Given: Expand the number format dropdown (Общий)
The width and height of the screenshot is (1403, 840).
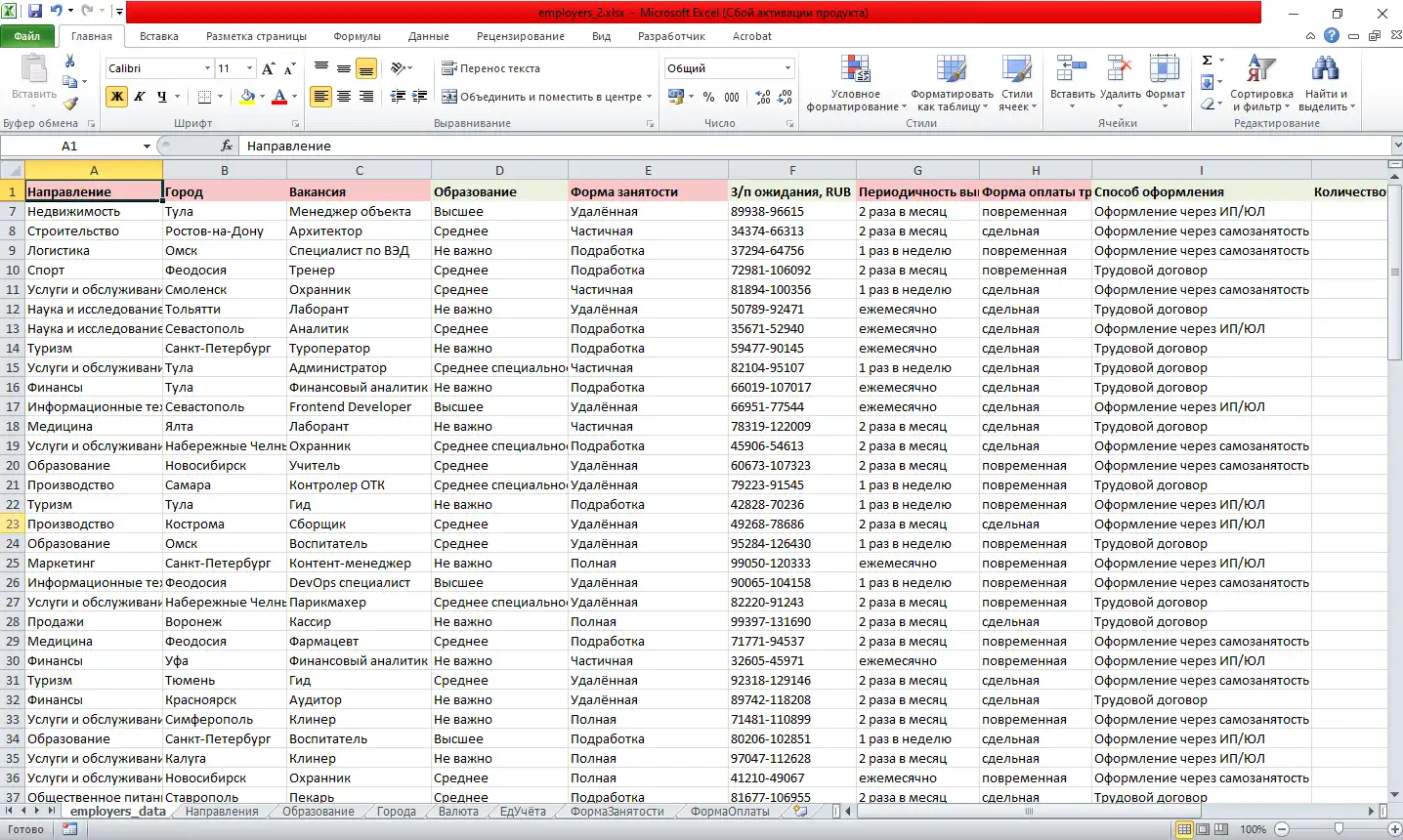Looking at the screenshot, I should click(787, 68).
